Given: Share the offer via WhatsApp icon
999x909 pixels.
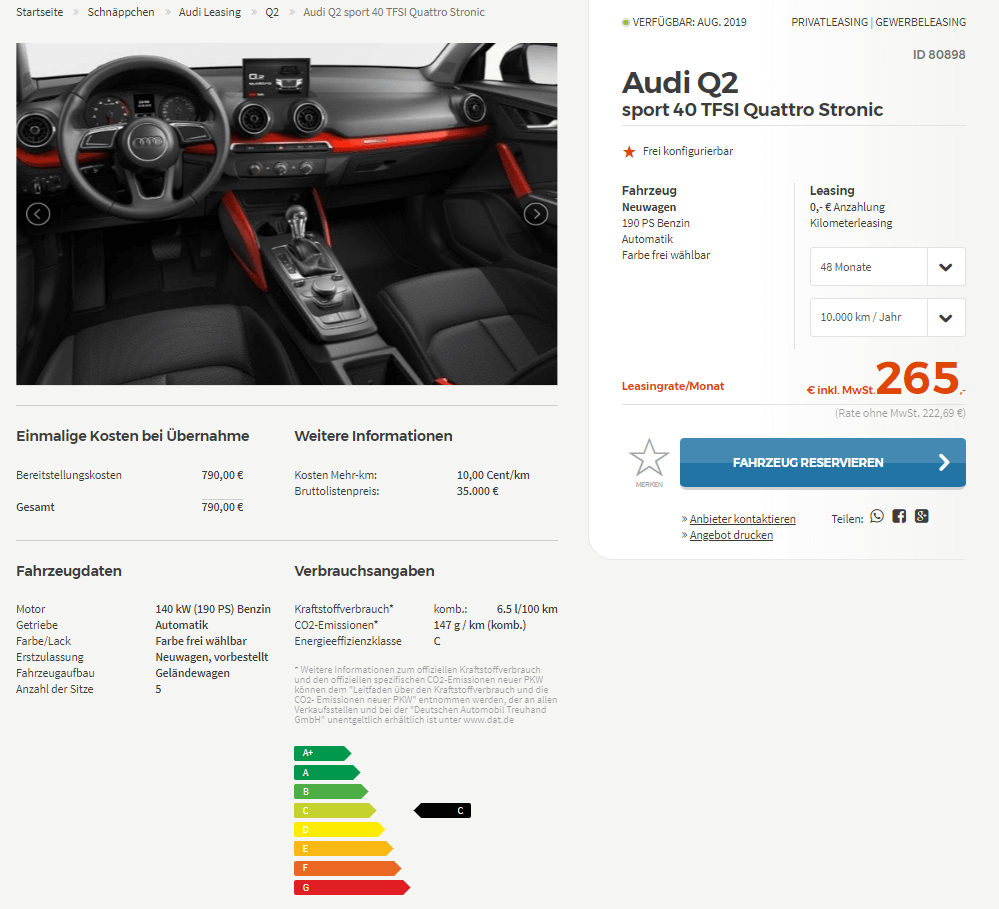Looking at the screenshot, I should [877, 516].
